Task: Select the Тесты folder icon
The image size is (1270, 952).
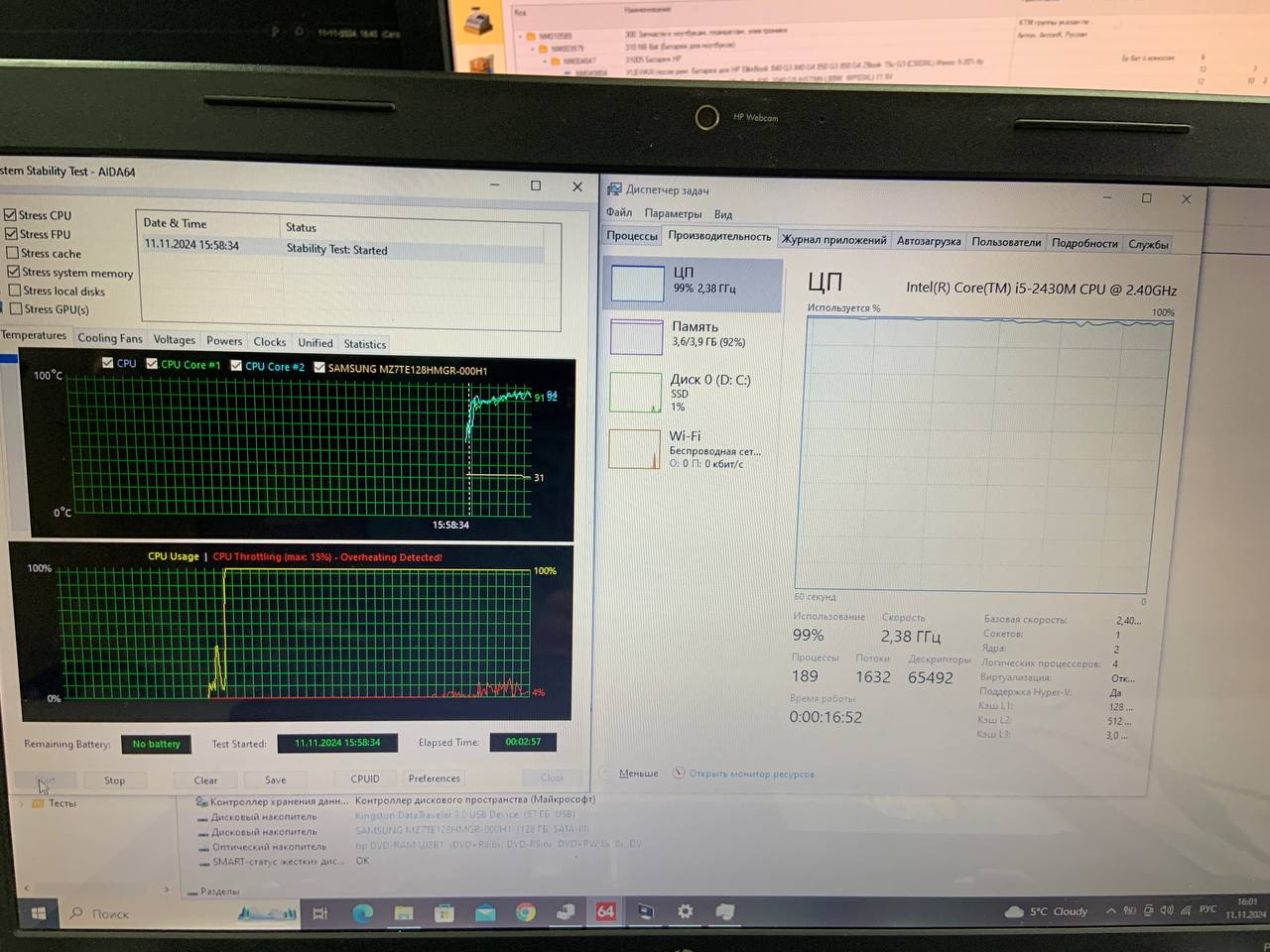Action: [38, 803]
